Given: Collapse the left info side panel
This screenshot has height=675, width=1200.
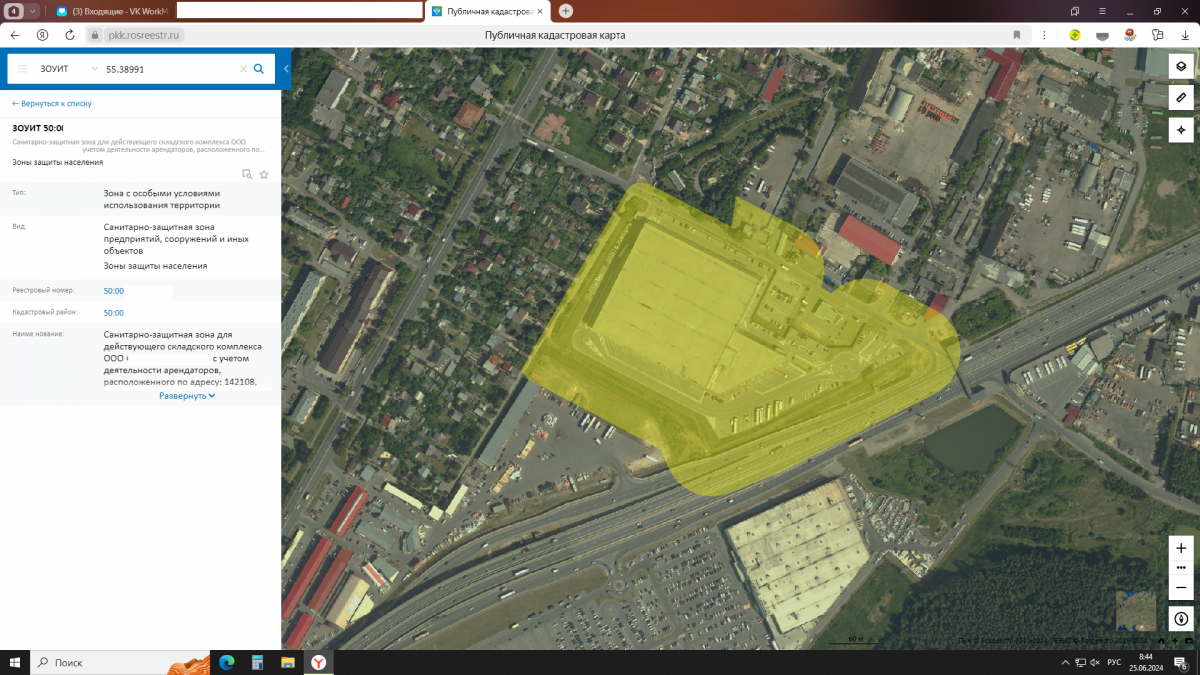Looking at the screenshot, I should click(286, 69).
